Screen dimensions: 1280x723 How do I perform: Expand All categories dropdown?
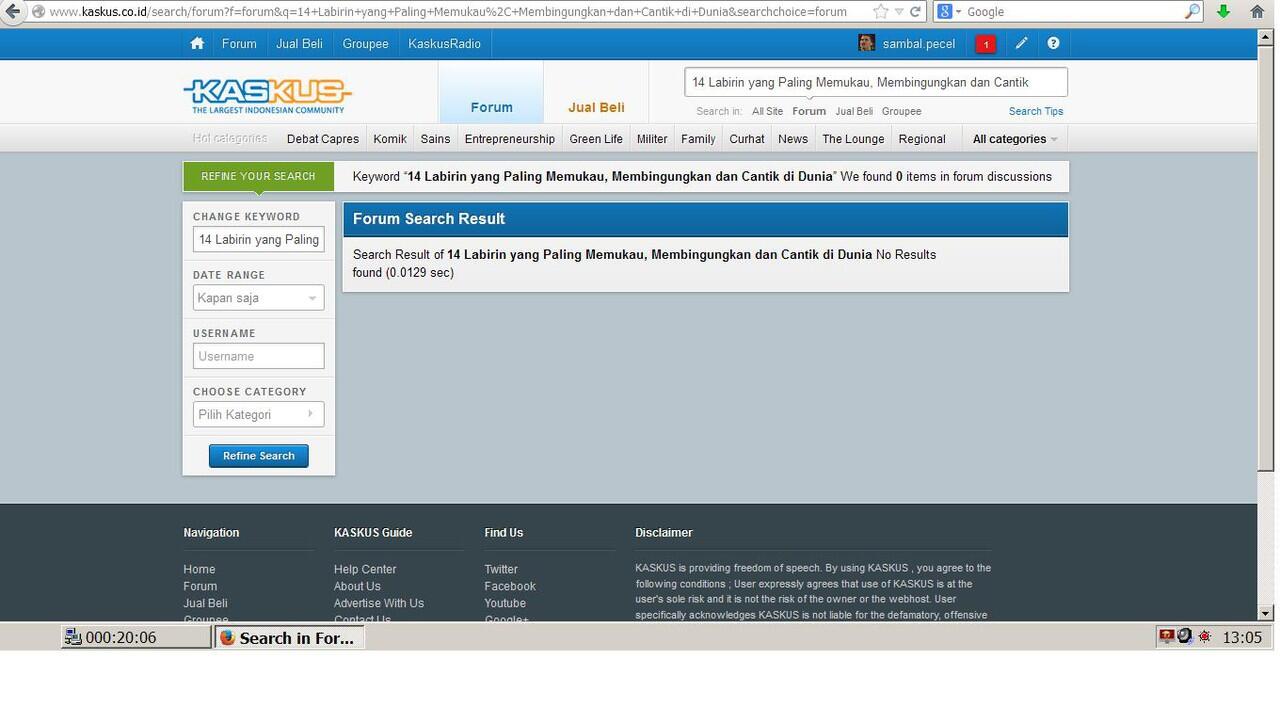point(1014,139)
